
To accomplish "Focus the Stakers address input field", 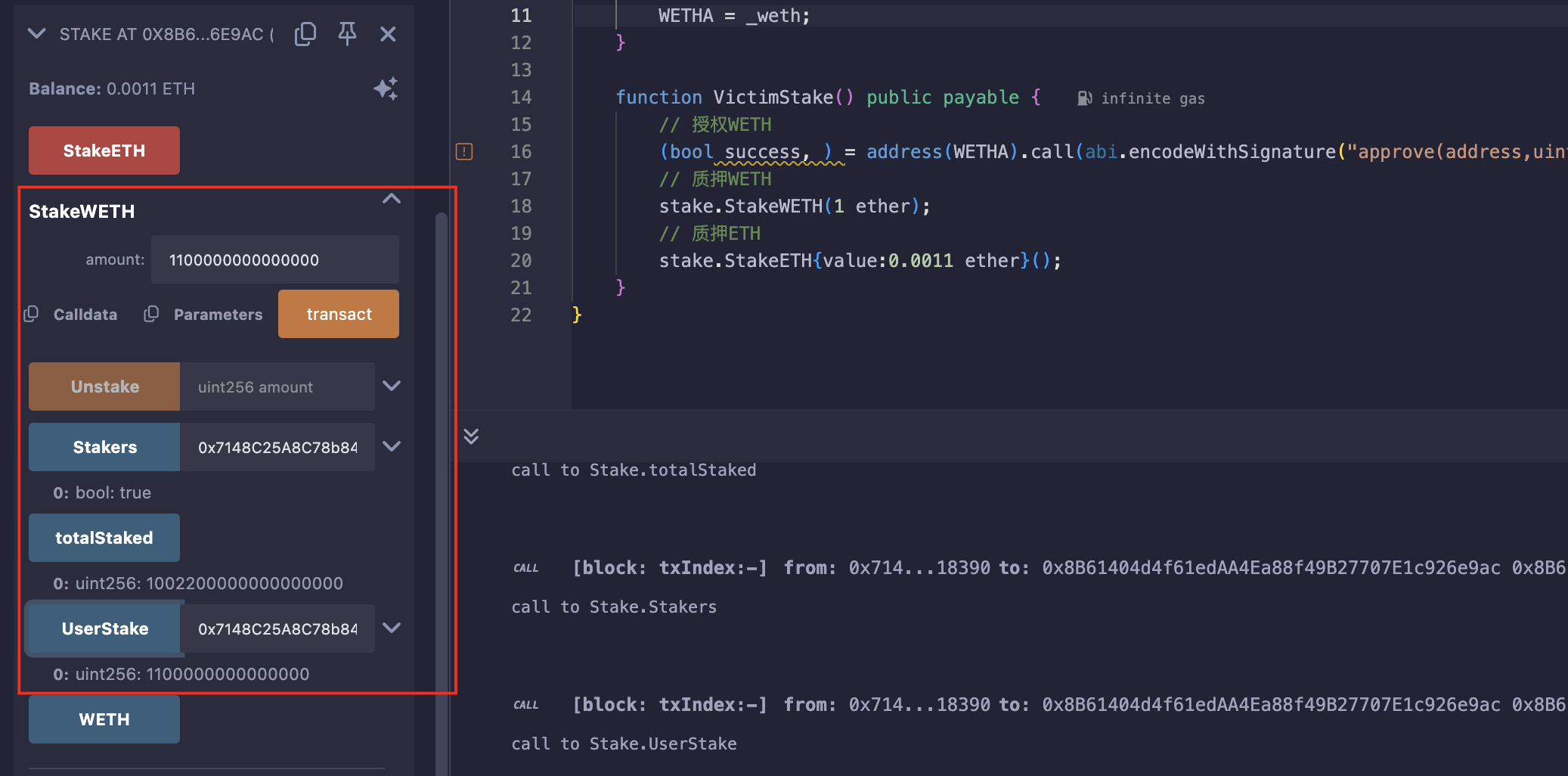I will pyautogui.click(x=277, y=447).
